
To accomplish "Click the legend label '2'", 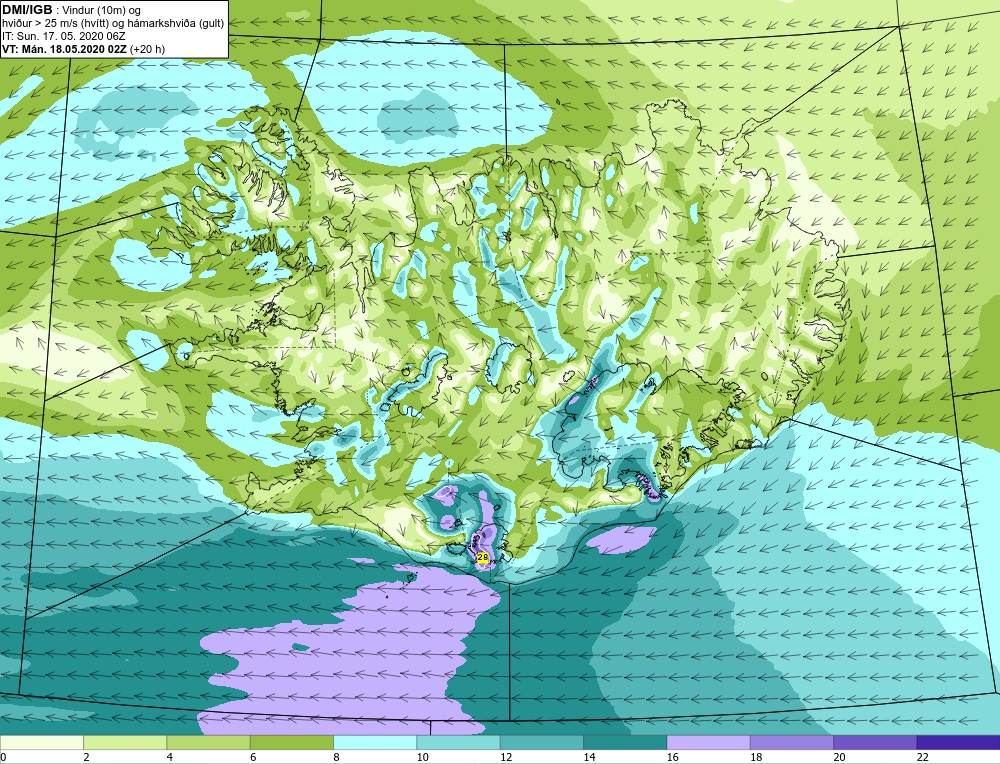I will click(x=86, y=757).
